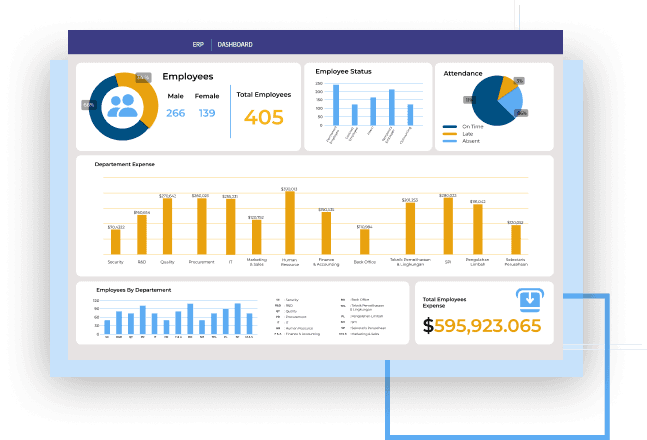Select the Quality expense bar
Image resolution: width=647 pixels, height=440 pixels.
pyautogui.click(x=168, y=226)
